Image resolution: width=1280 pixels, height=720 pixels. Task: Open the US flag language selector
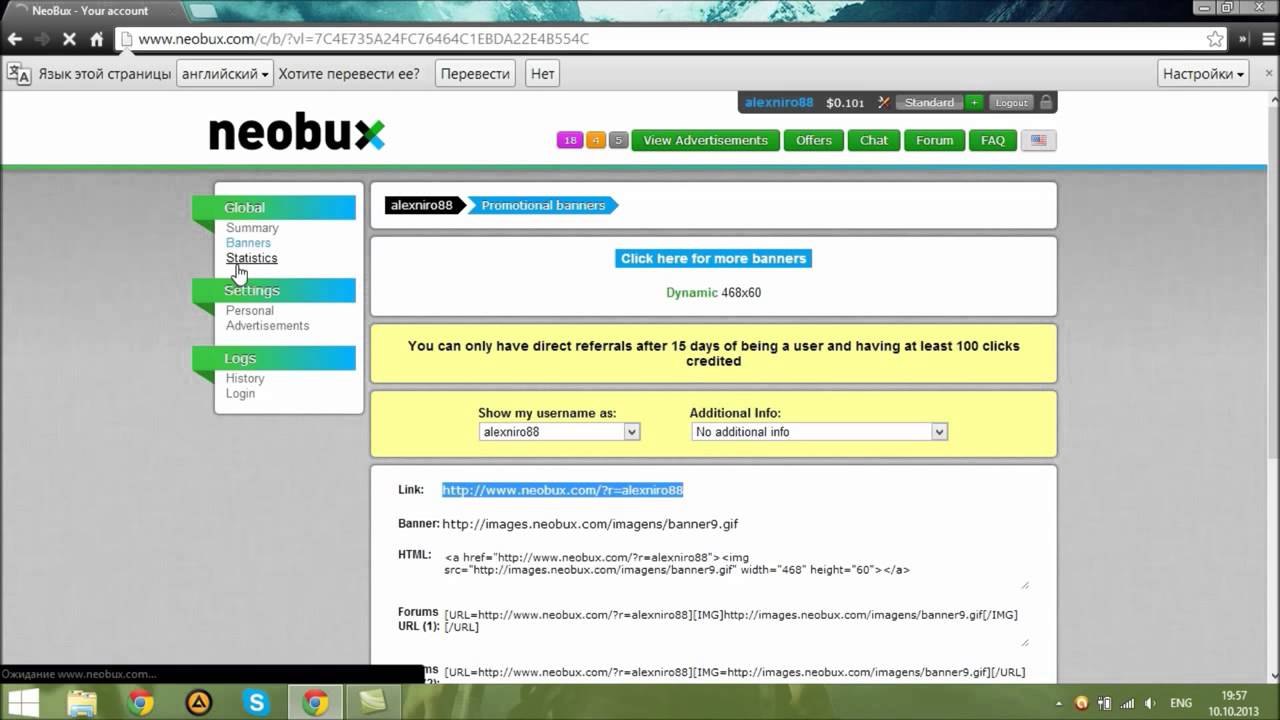pos(1039,140)
